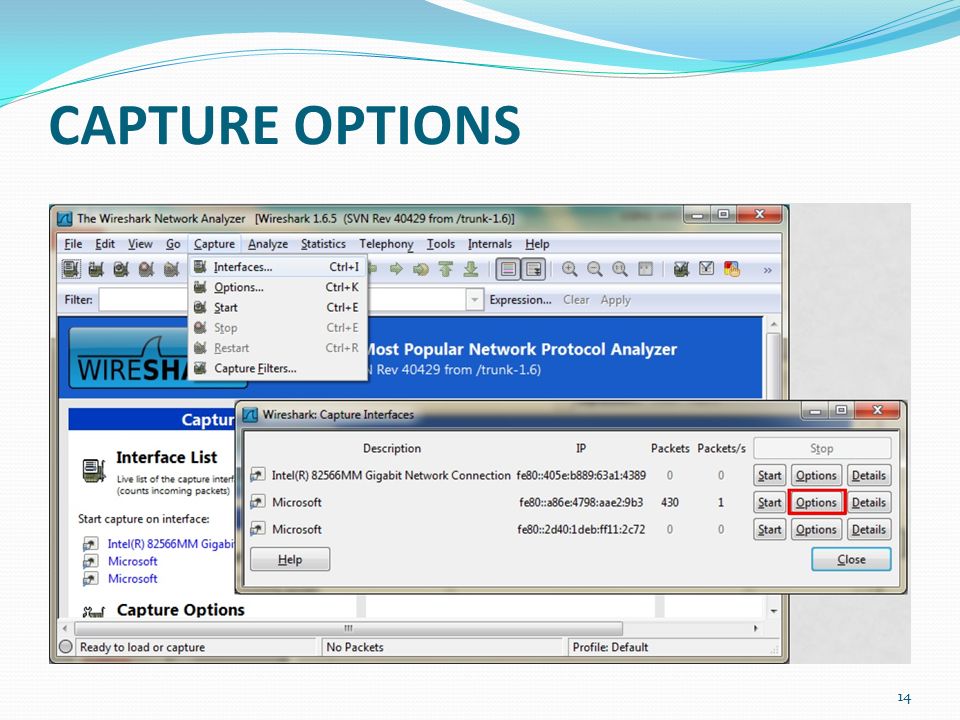Click the go to first packet icon

click(x=446, y=269)
